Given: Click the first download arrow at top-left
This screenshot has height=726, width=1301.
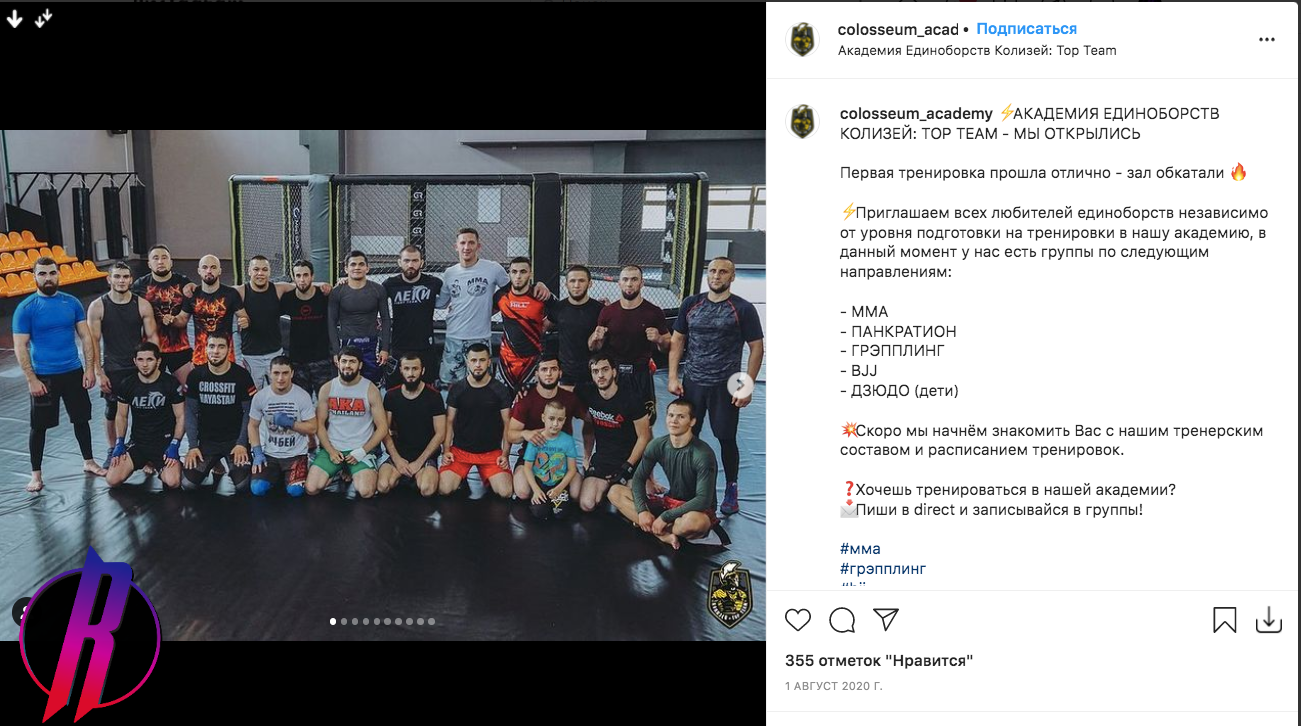Looking at the screenshot, I should pos(15,18).
